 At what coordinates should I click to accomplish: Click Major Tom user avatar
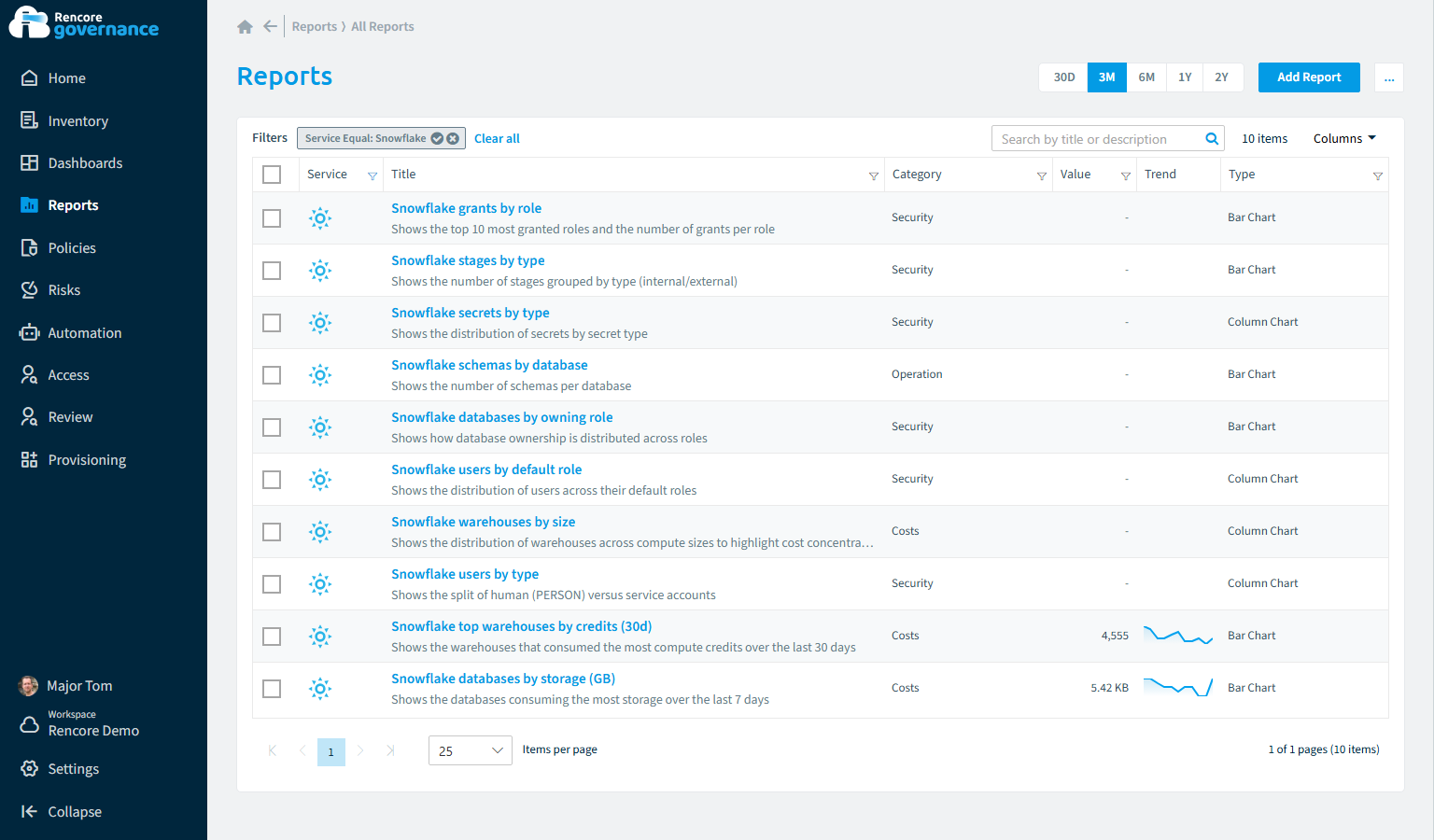(28, 686)
